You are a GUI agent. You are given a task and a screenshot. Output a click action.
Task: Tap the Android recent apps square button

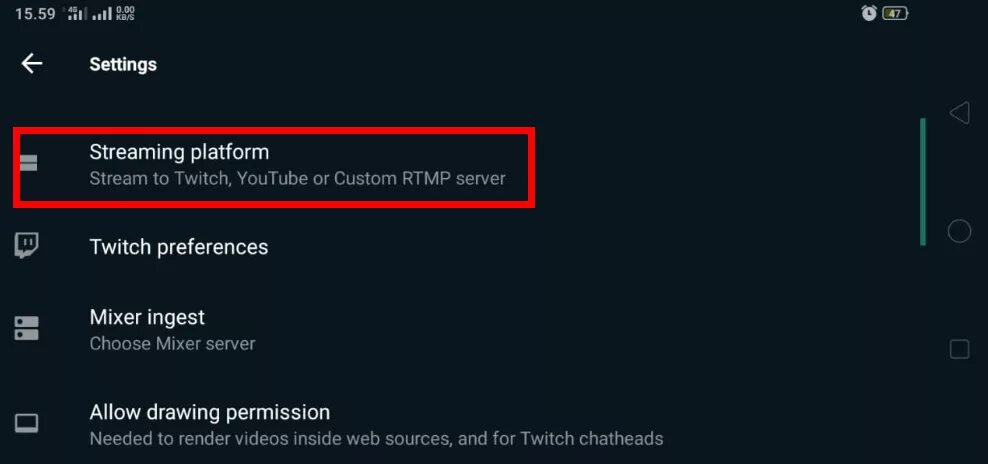[x=959, y=349]
